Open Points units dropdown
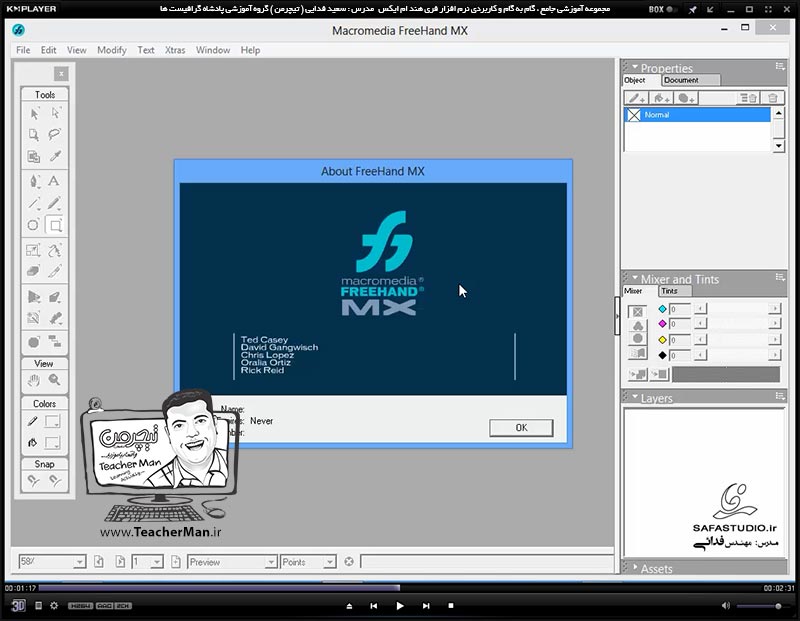This screenshot has height=621, width=800. coord(330,562)
